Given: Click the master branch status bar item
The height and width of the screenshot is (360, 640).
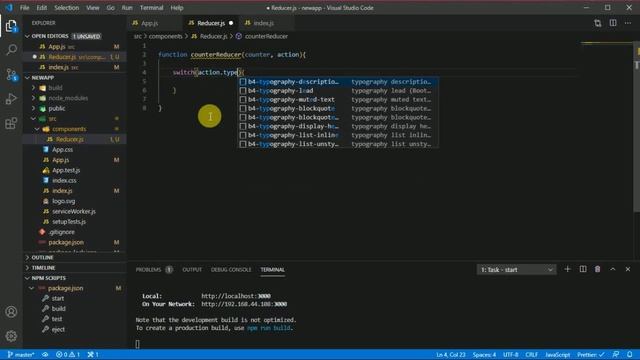Looking at the screenshot, I should pos(21,355).
